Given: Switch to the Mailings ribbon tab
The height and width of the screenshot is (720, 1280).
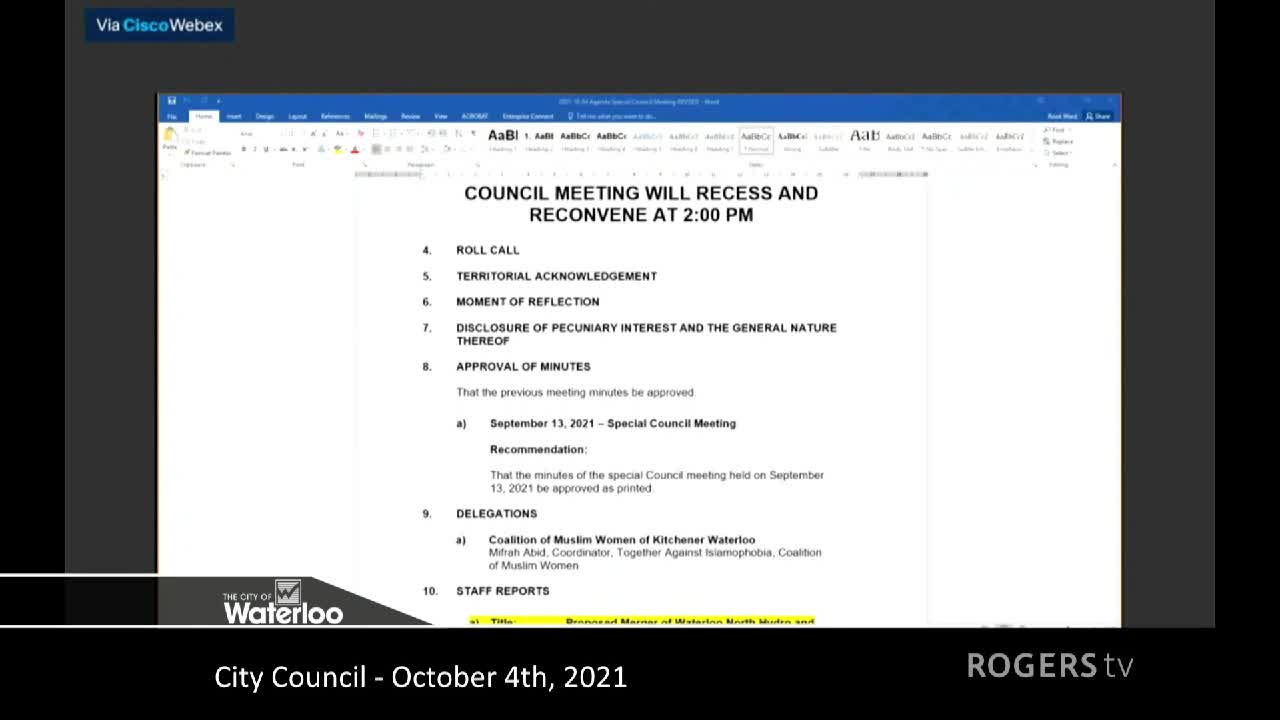Looking at the screenshot, I should (376, 116).
